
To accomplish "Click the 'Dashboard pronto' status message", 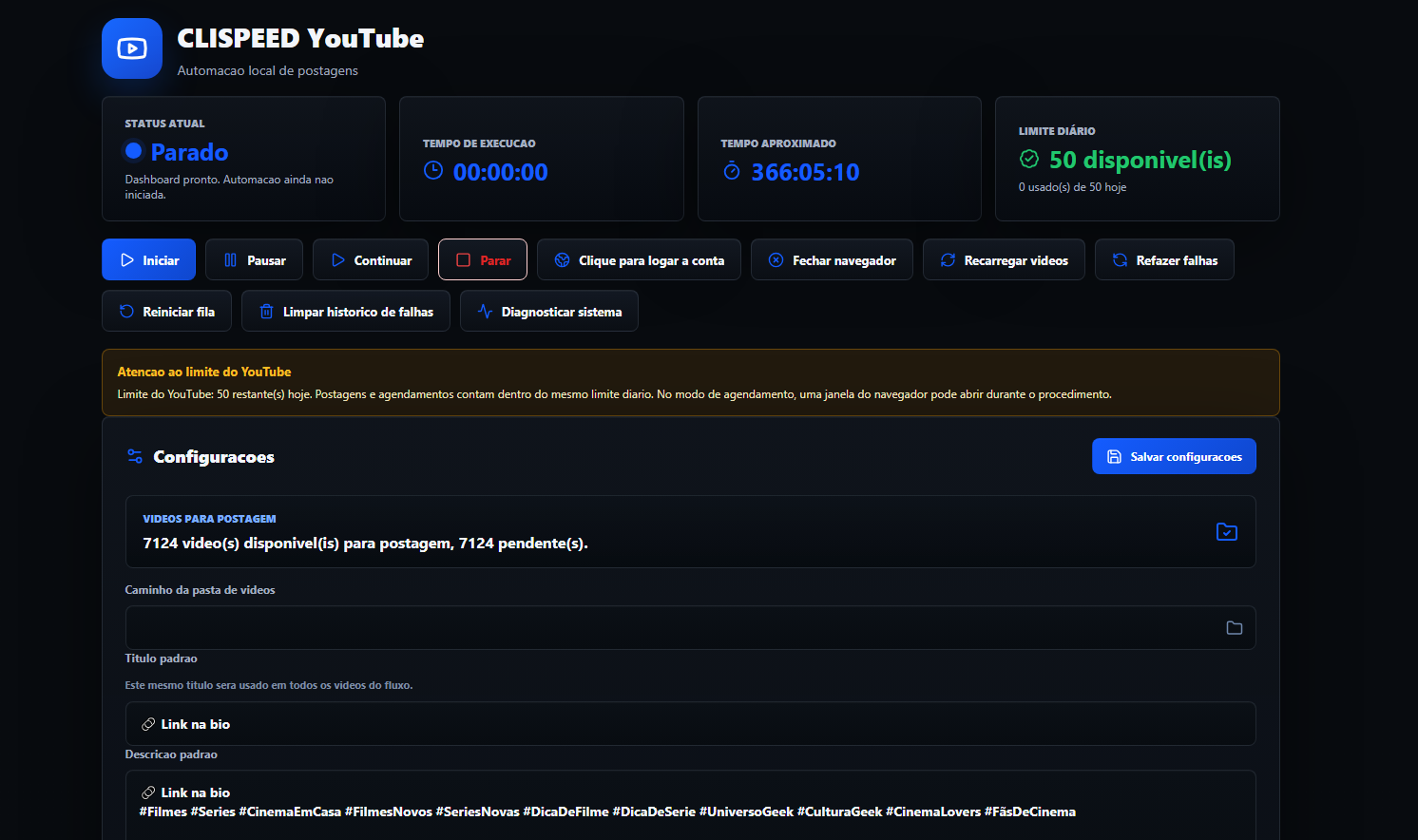I will pos(229,187).
